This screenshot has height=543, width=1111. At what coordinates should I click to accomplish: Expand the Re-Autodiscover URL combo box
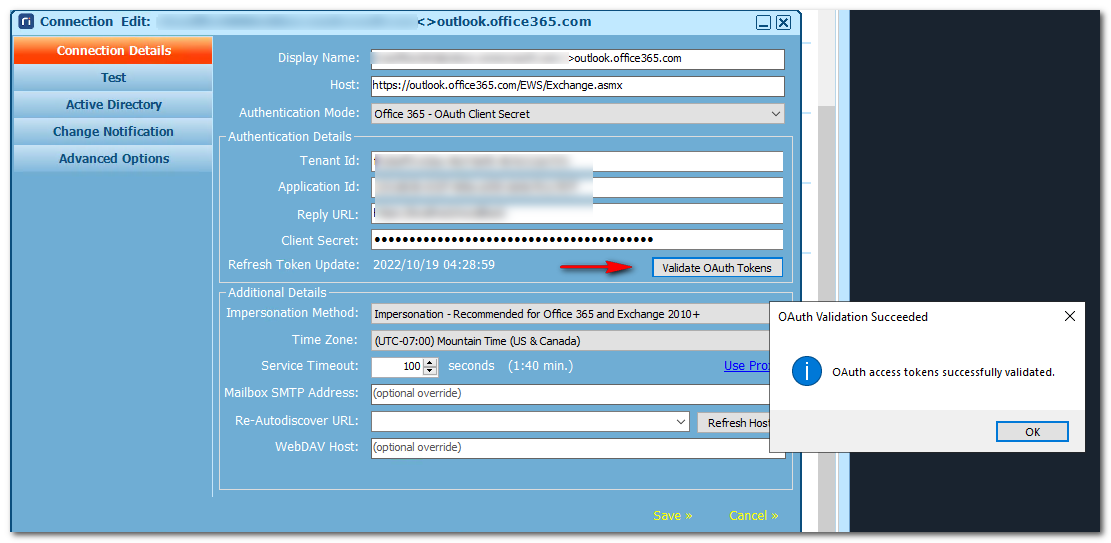pyautogui.click(x=681, y=422)
